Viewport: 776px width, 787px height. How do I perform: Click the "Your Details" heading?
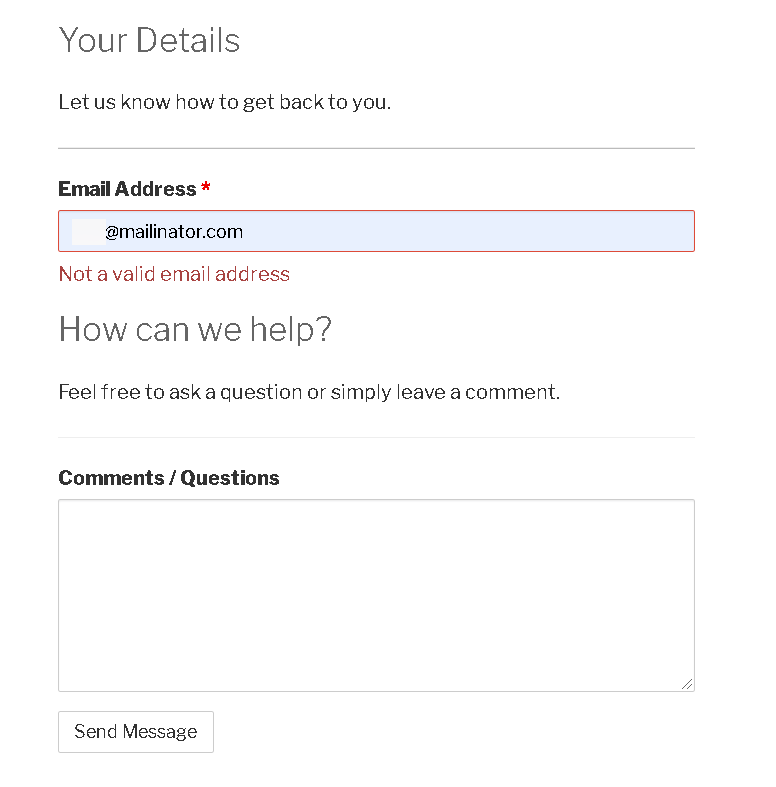(150, 40)
